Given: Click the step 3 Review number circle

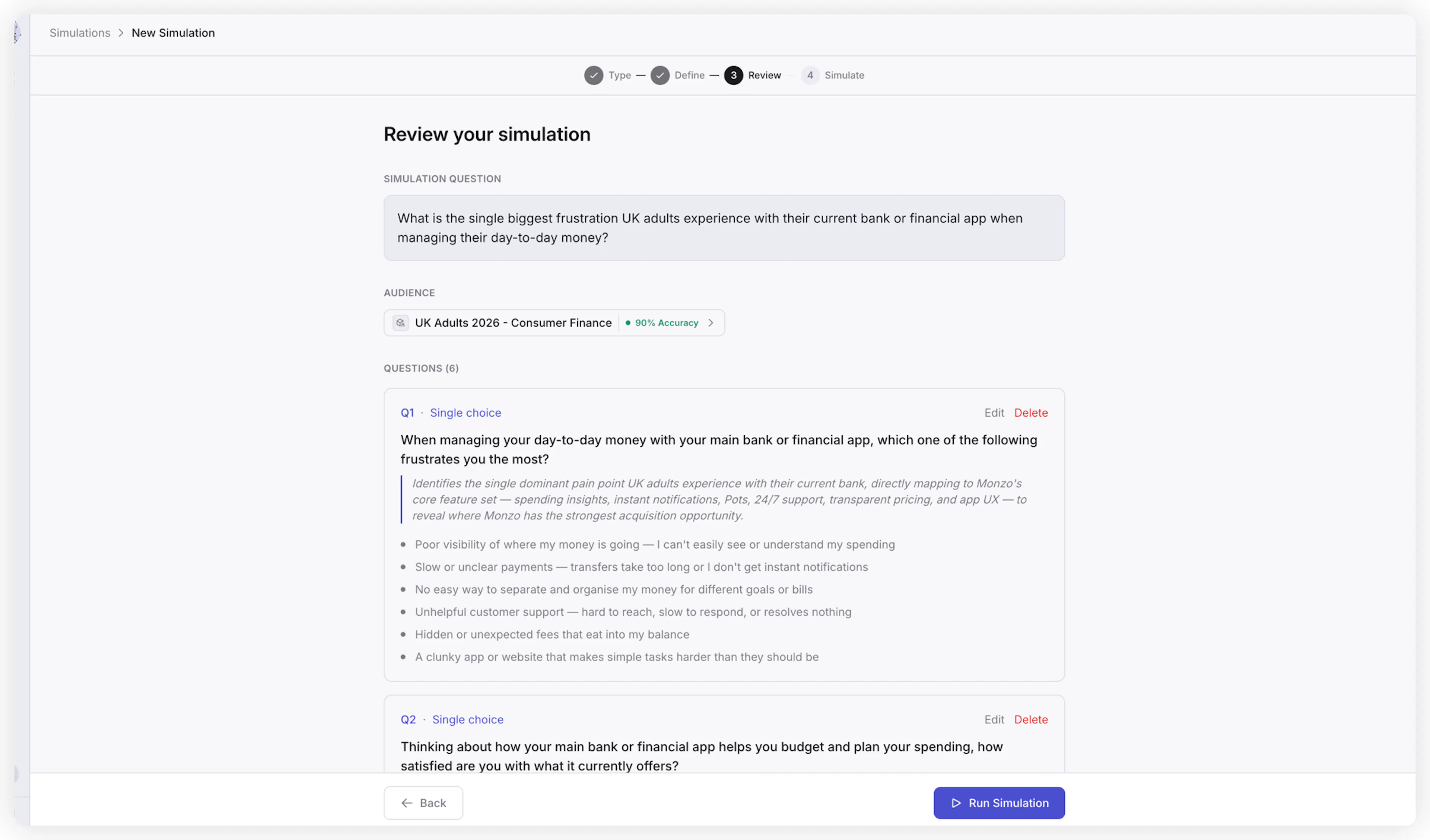Looking at the screenshot, I should pyautogui.click(x=733, y=76).
